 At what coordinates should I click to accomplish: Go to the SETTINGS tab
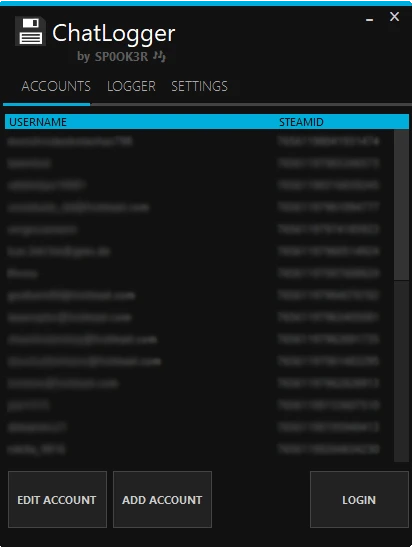click(x=199, y=86)
